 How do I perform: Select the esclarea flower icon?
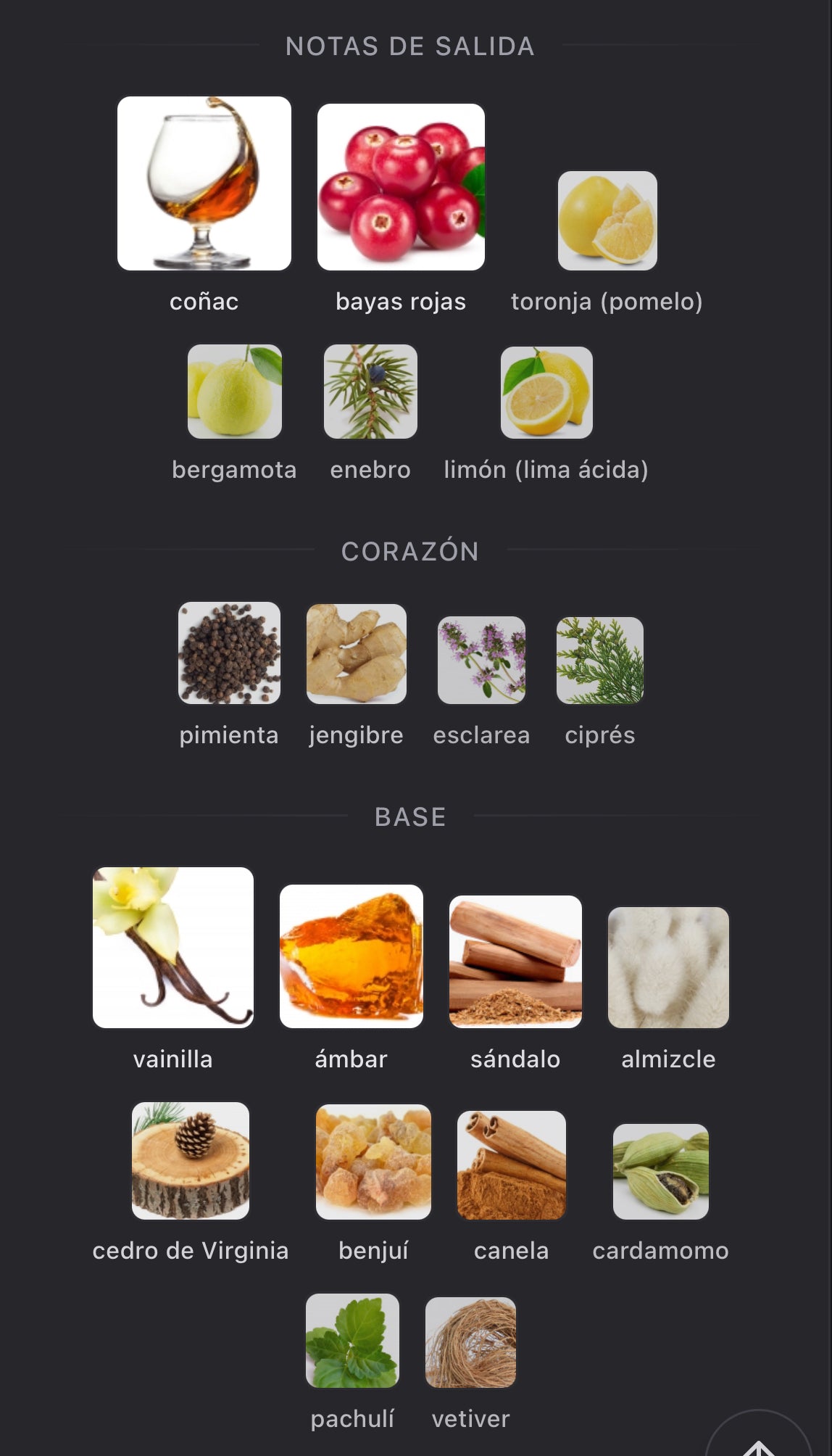click(482, 660)
